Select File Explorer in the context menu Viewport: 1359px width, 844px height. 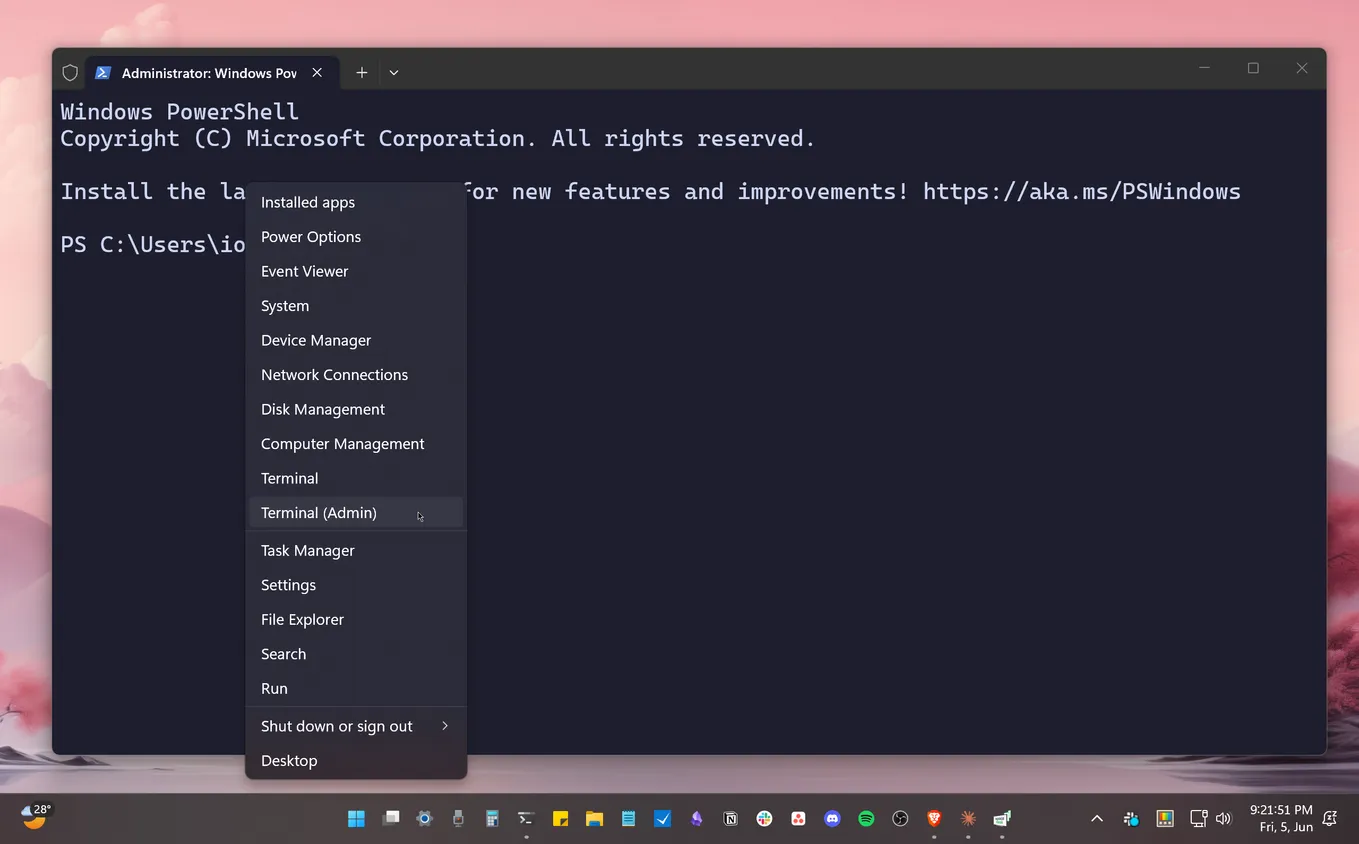(x=356, y=620)
